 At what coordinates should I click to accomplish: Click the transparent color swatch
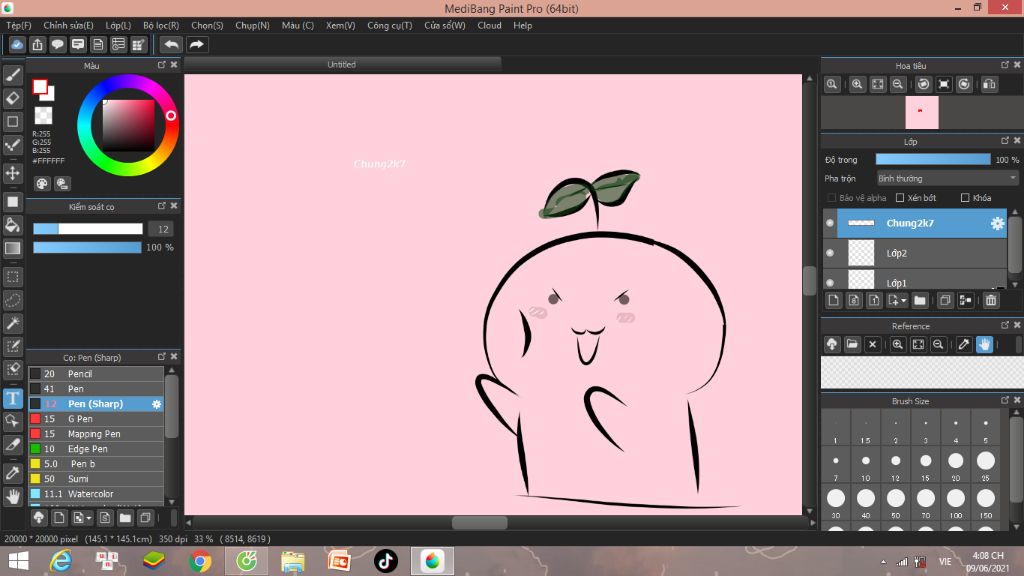pos(43,116)
